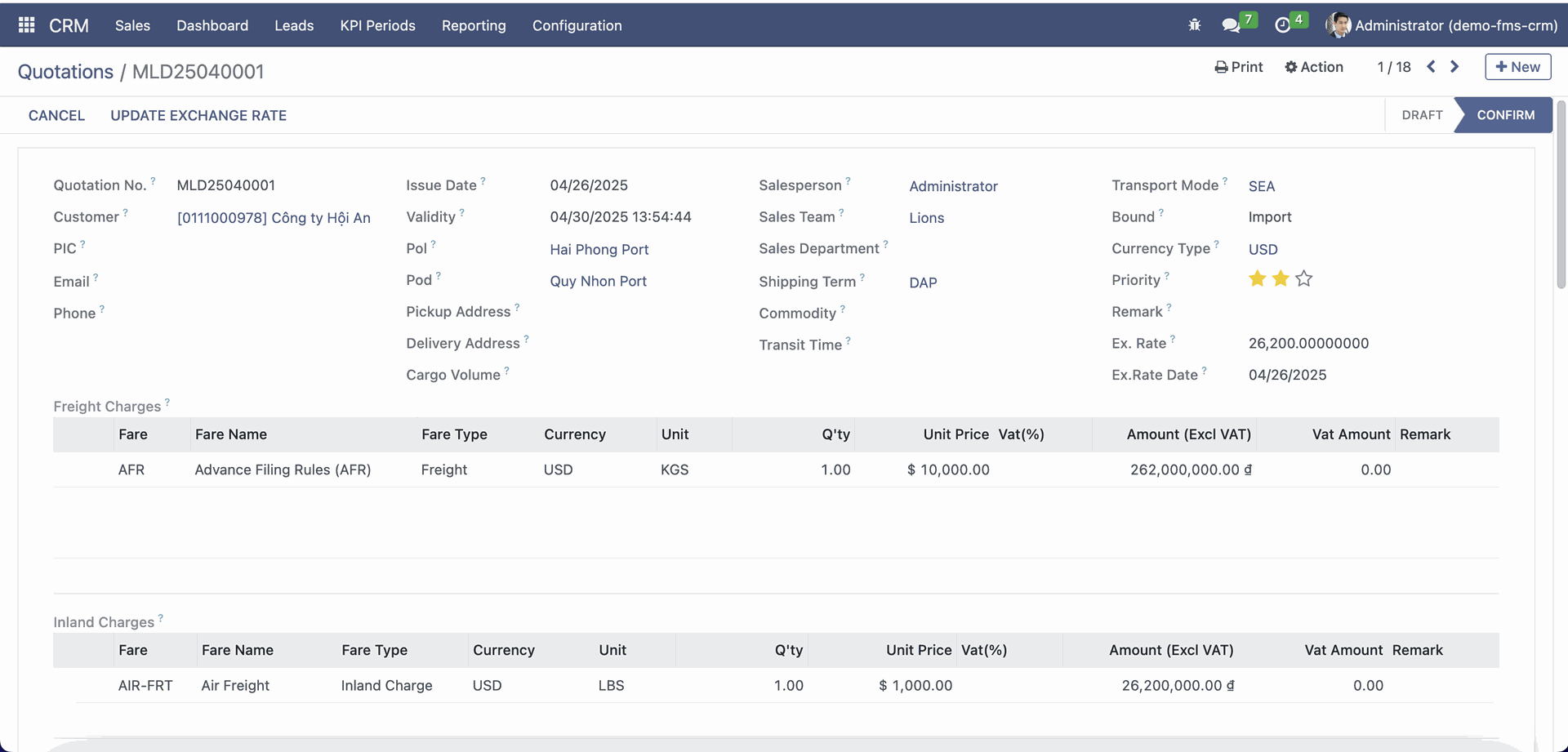The width and height of the screenshot is (1568, 752).
Task: Open the conversations chat icon
Action: point(1231,25)
